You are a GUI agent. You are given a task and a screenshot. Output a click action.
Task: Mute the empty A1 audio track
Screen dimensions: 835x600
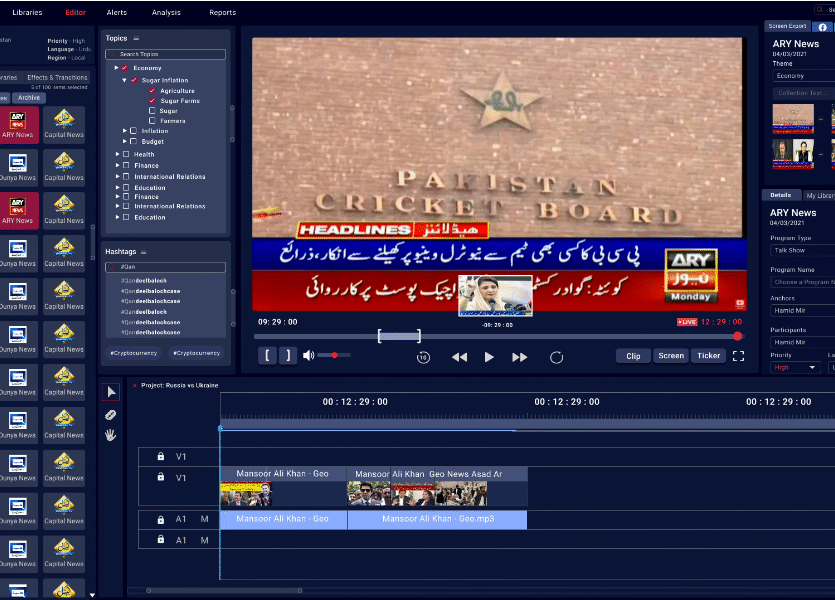click(x=204, y=540)
